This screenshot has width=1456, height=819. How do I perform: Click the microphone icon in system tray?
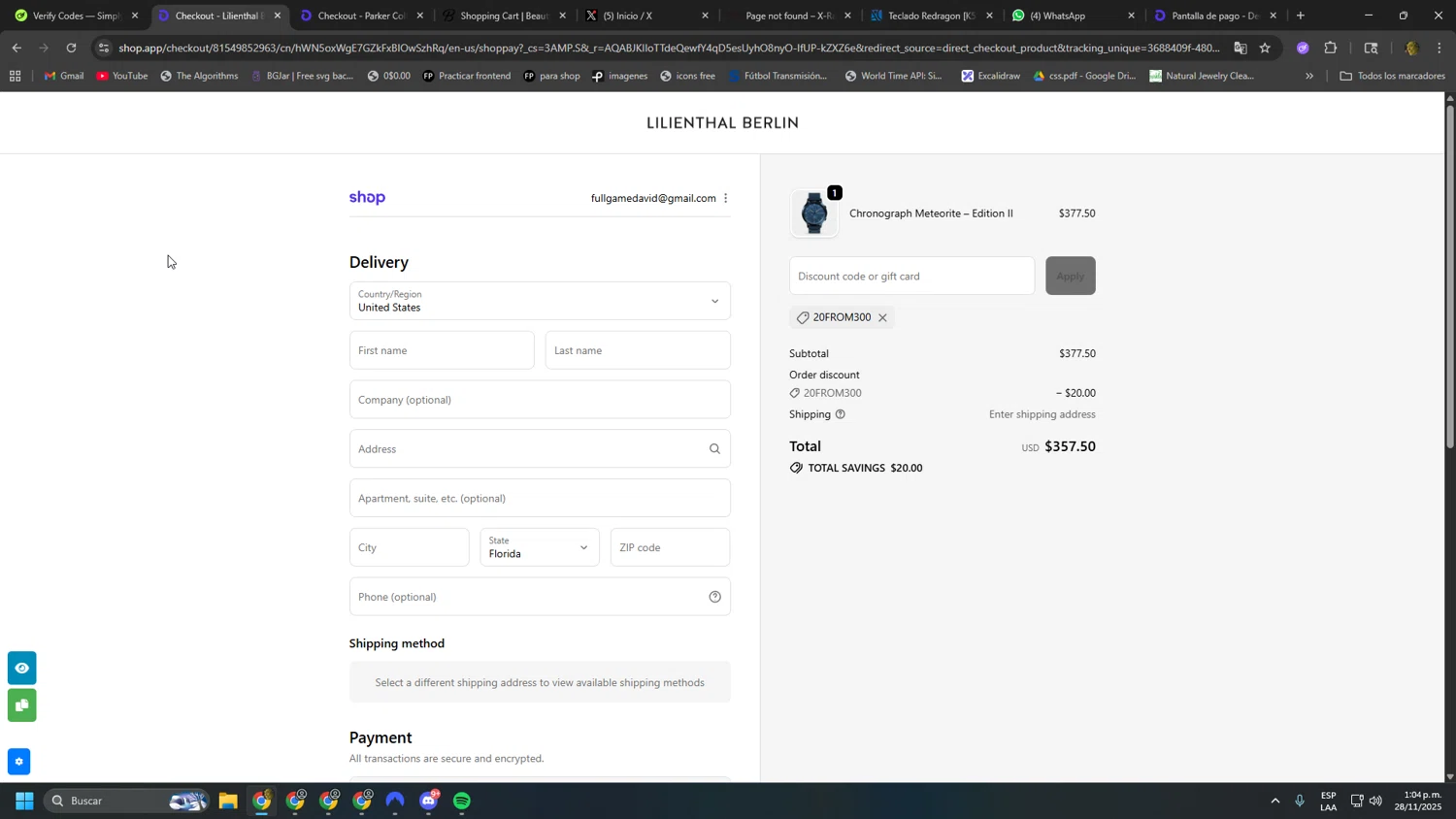click(x=1300, y=801)
